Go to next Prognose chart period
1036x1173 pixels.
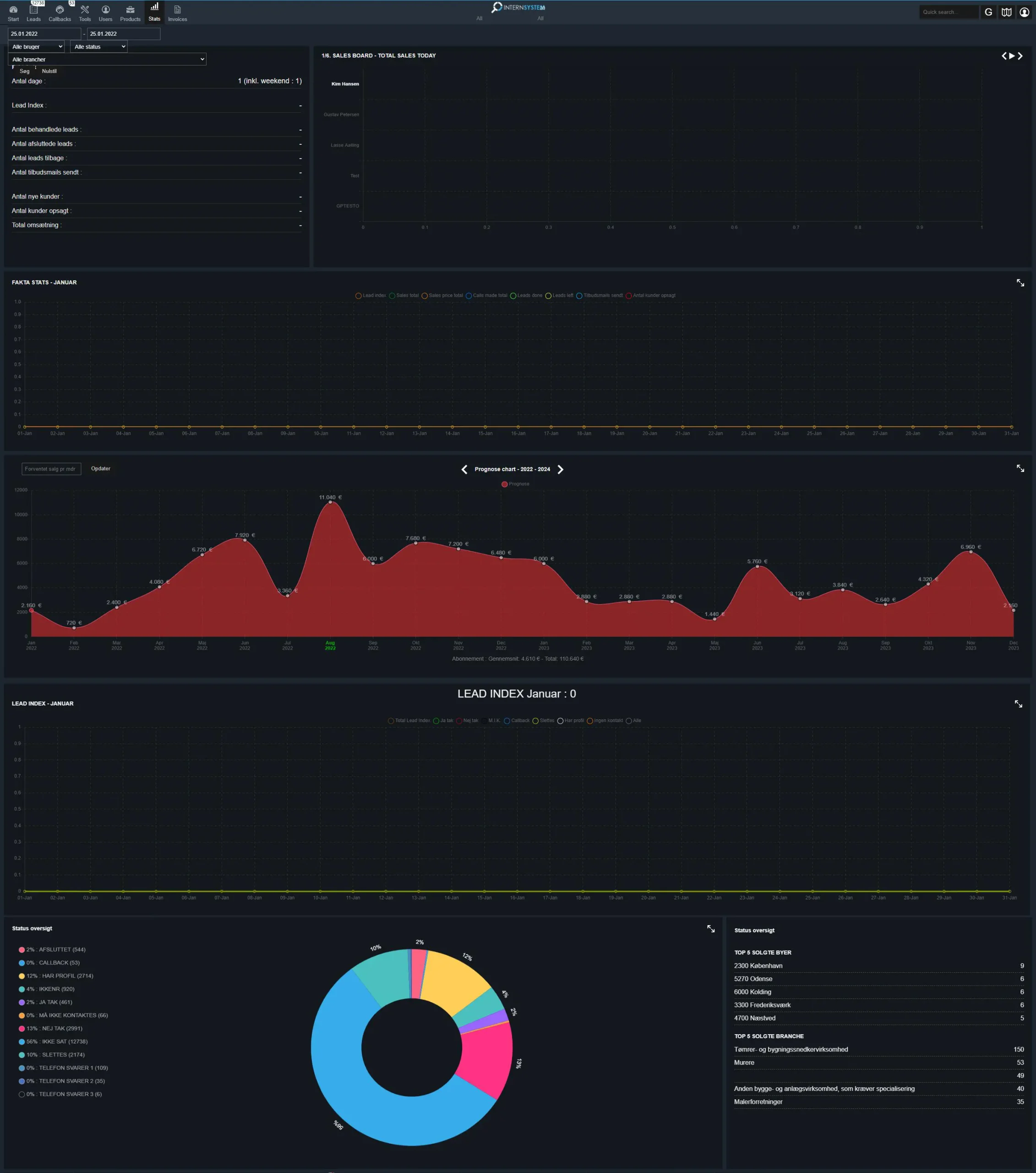[561, 470]
